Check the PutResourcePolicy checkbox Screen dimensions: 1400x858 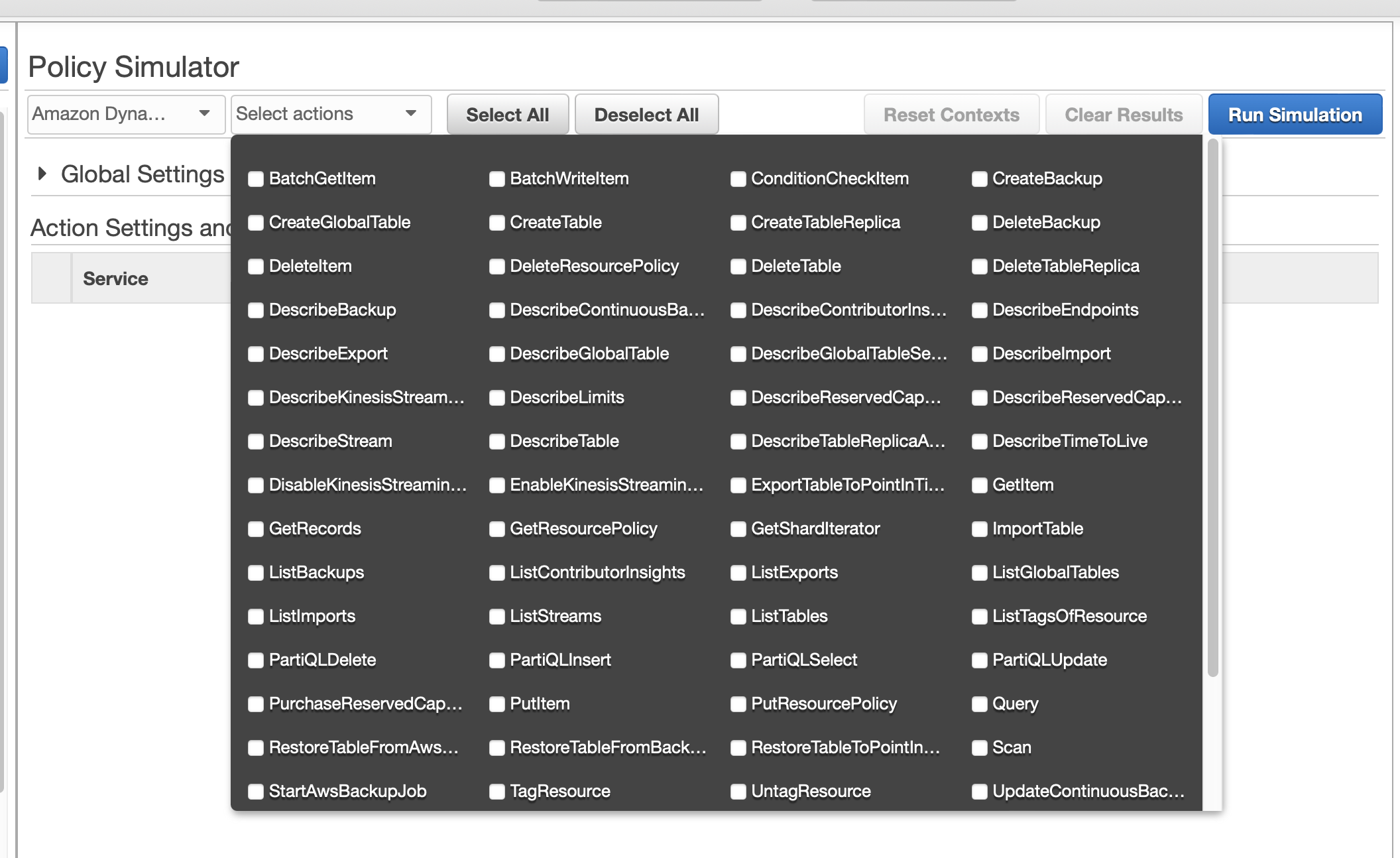pos(738,704)
